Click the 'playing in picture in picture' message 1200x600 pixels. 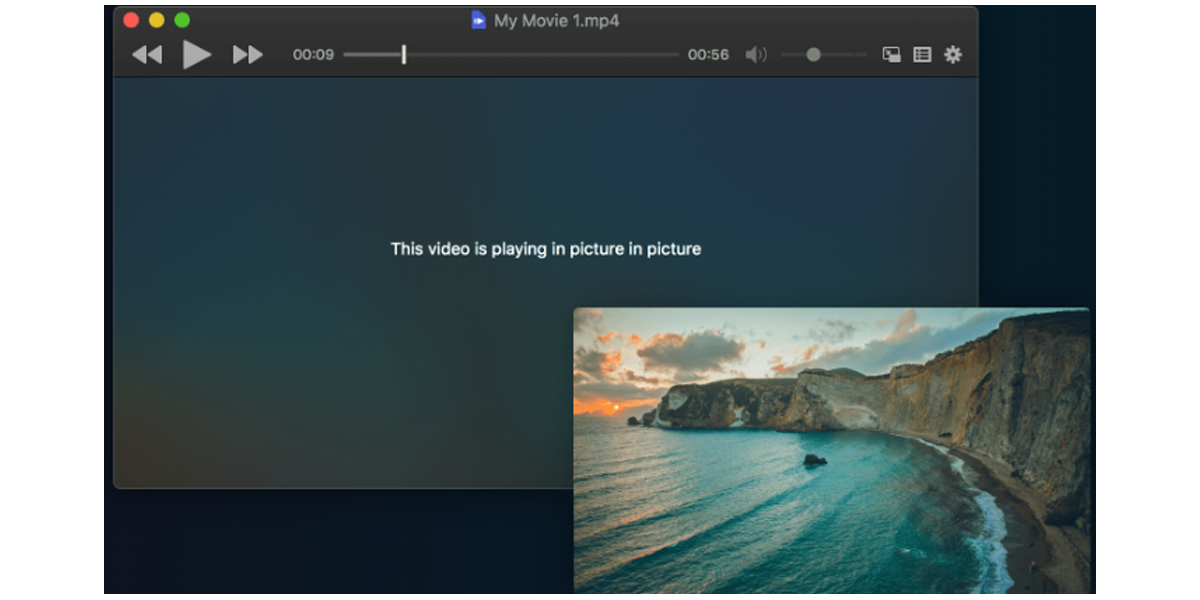click(545, 249)
